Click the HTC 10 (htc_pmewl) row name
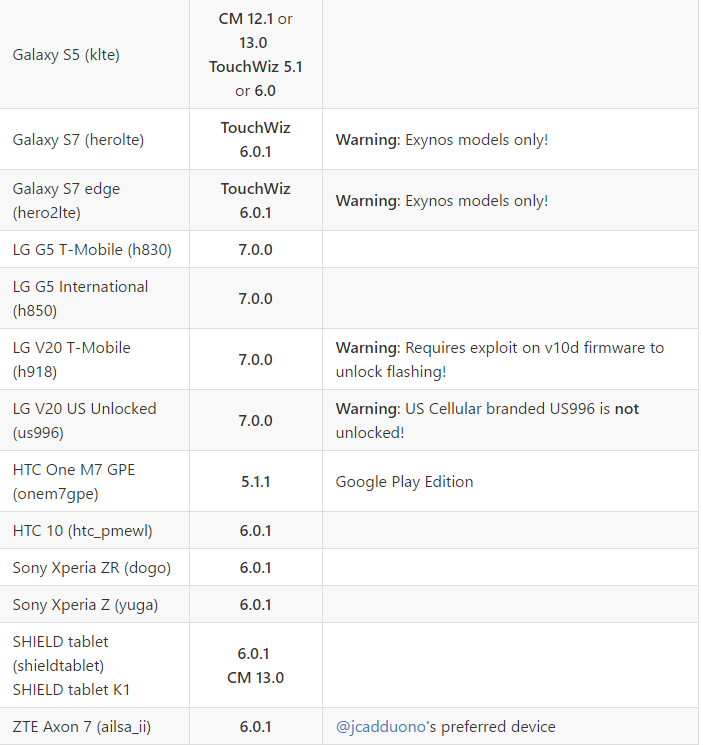Image resolution: width=703 pixels, height=745 pixels. pyautogui.click(x=82, y=531)
